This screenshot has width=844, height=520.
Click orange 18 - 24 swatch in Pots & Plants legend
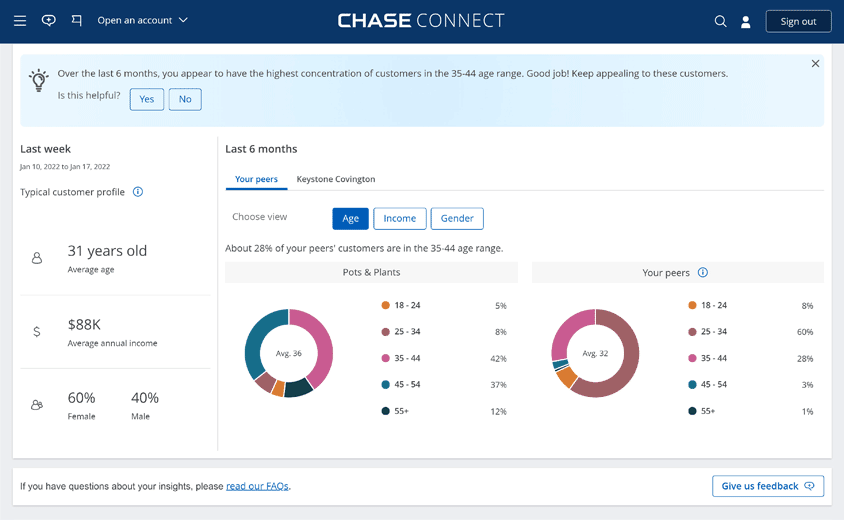click(x=385, y=305)
